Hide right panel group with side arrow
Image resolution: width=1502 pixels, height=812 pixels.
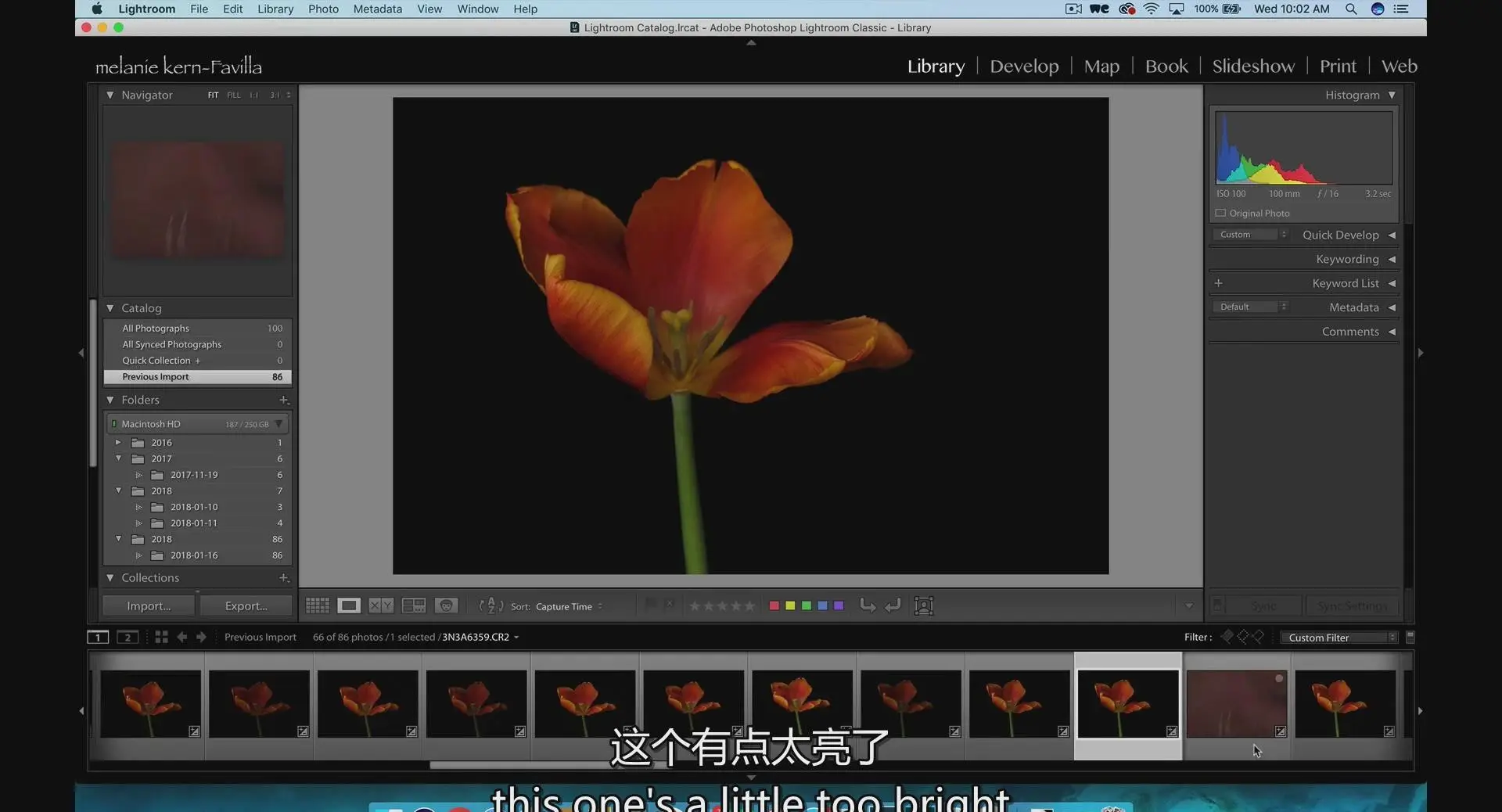point(1421,353)
